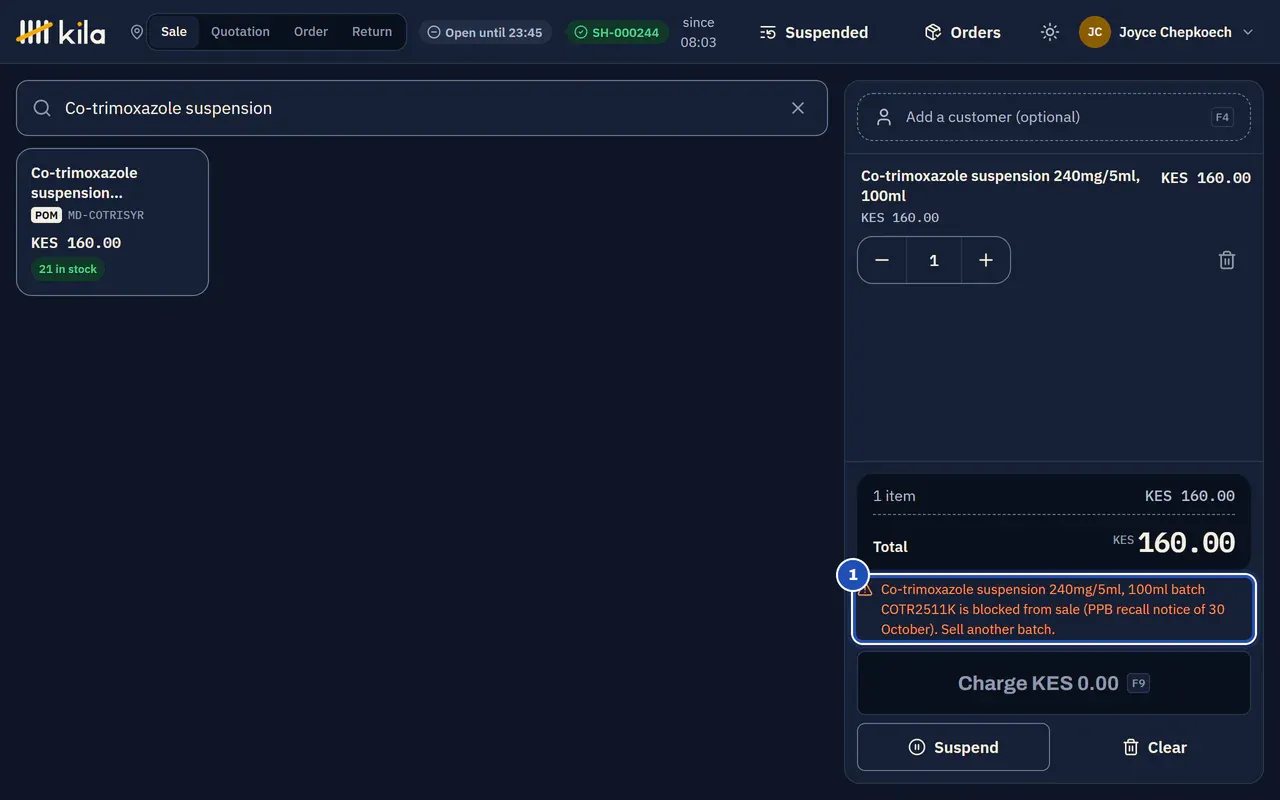Click cart item title Co-trimoxazole suspension 240mg/5ml
The image size is (1280, 800).
tap(1000, 185)
